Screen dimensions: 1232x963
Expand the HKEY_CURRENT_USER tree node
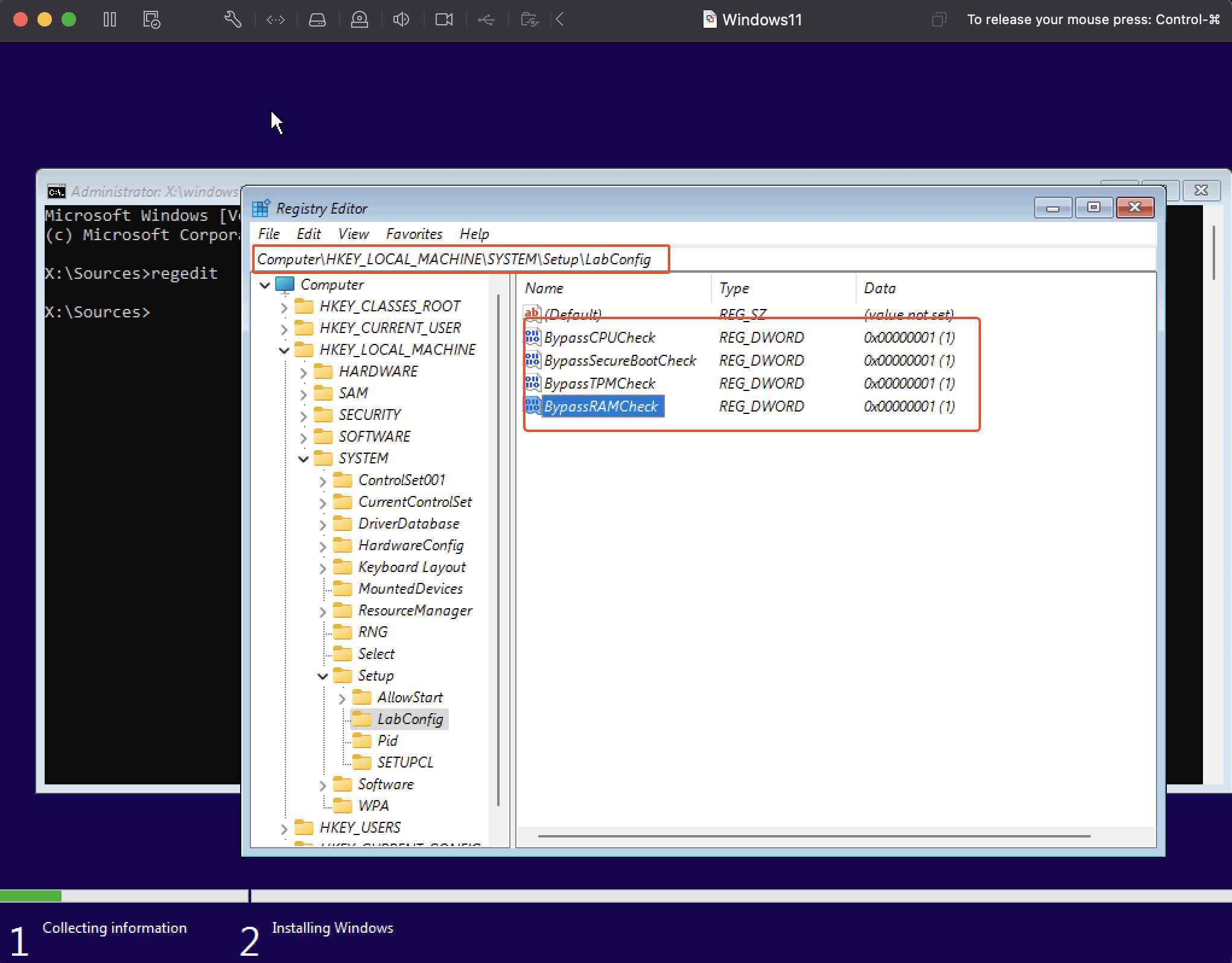pos(285,327)
